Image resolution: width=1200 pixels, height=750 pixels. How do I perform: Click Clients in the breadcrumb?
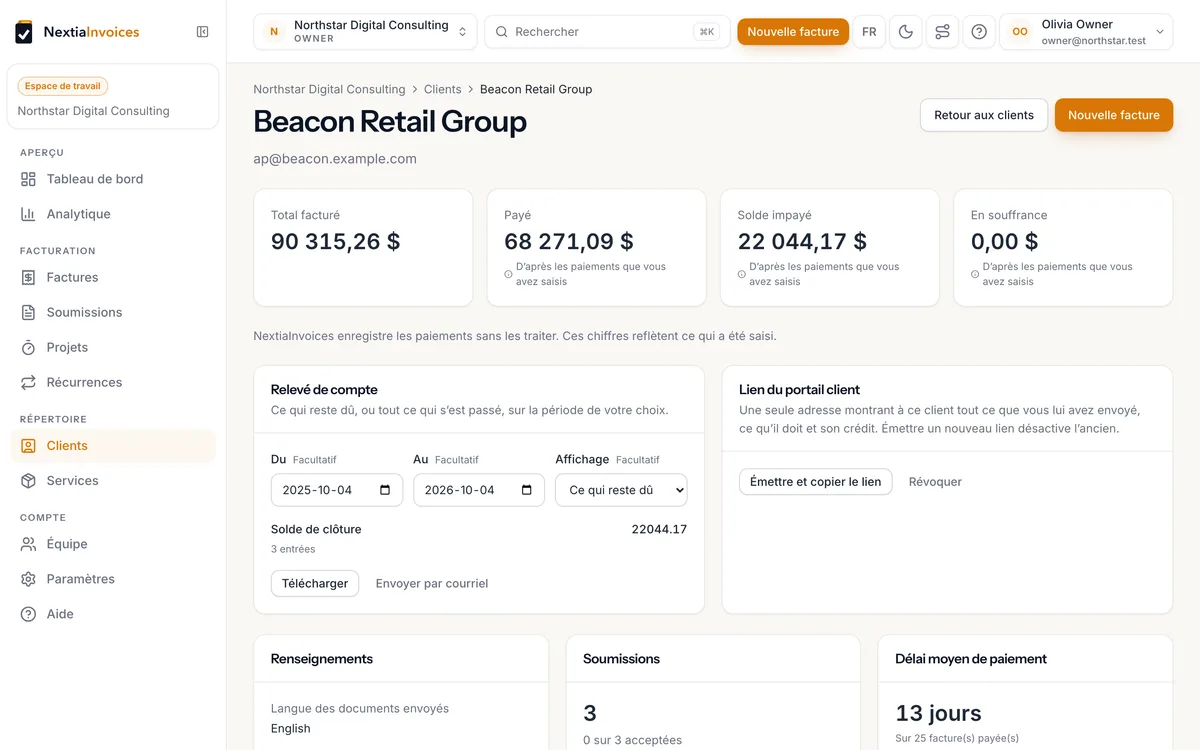443,89
